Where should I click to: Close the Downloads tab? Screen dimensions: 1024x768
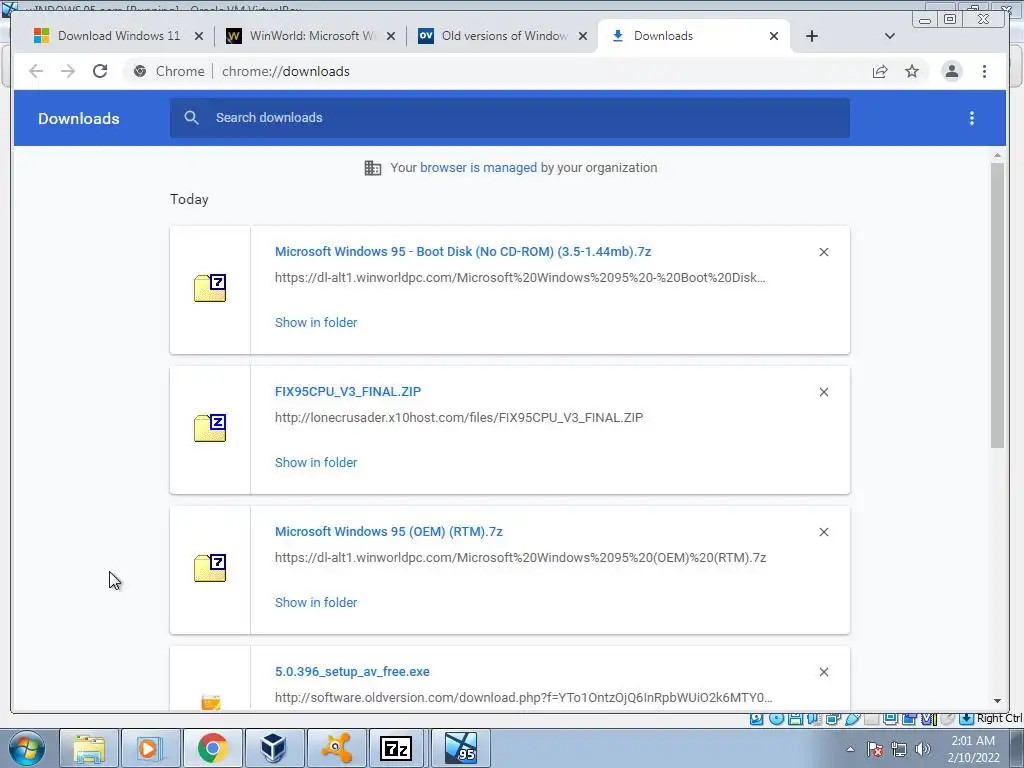pyautogui.click(x=774, y=36)
